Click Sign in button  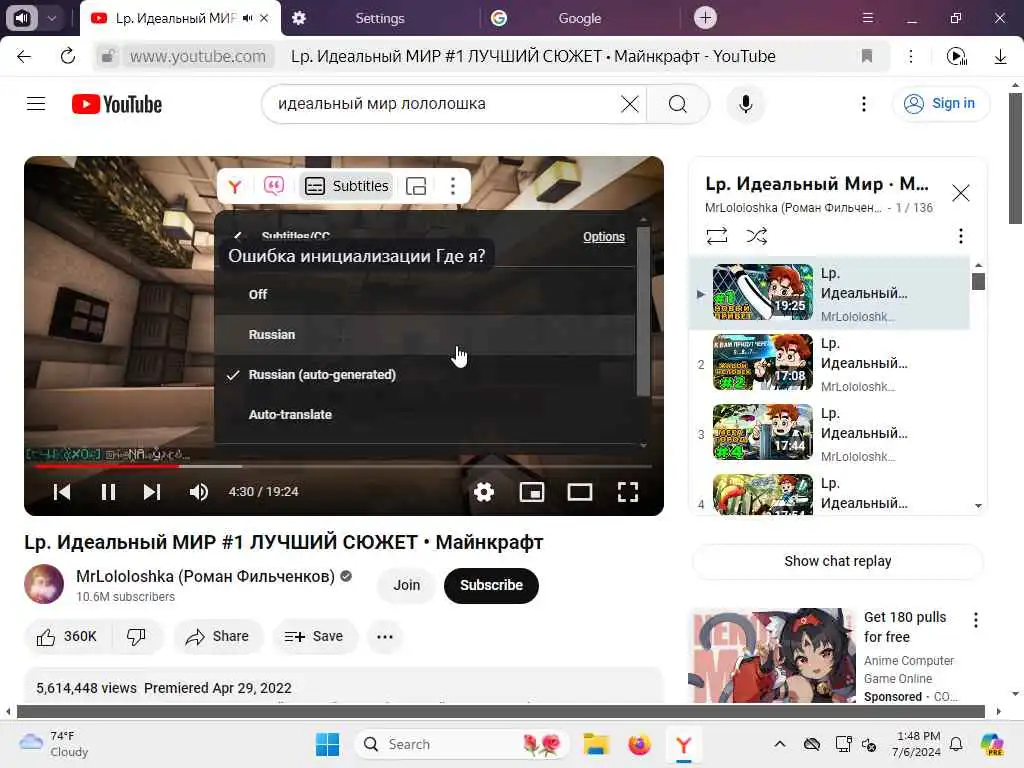940,103
